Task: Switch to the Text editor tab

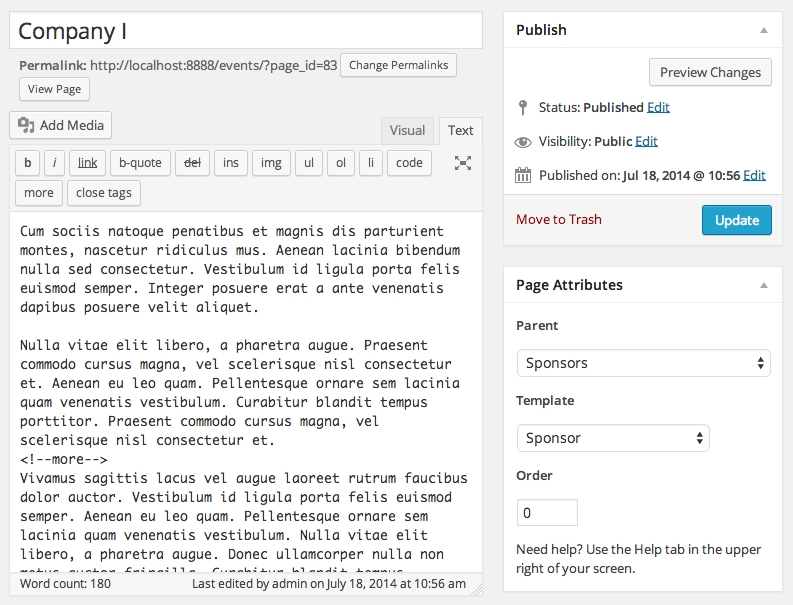Action: point(461,131)
